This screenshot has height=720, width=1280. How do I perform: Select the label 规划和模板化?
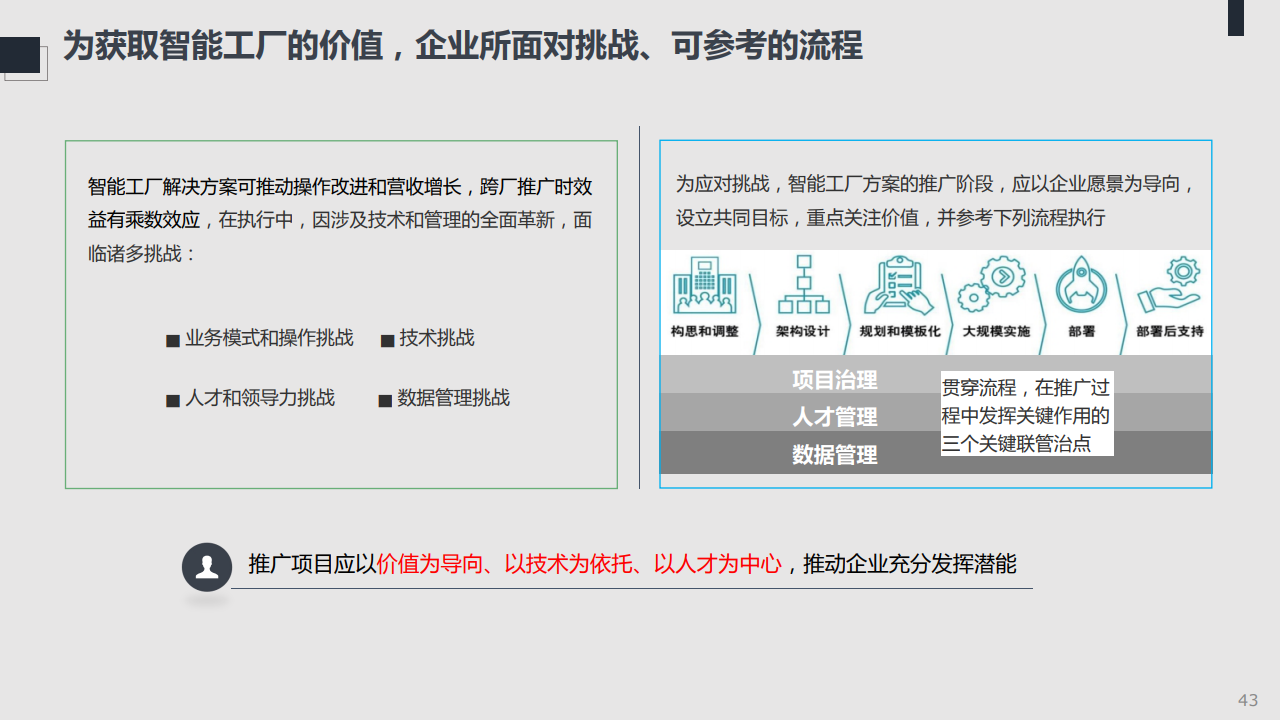point(900,331)
